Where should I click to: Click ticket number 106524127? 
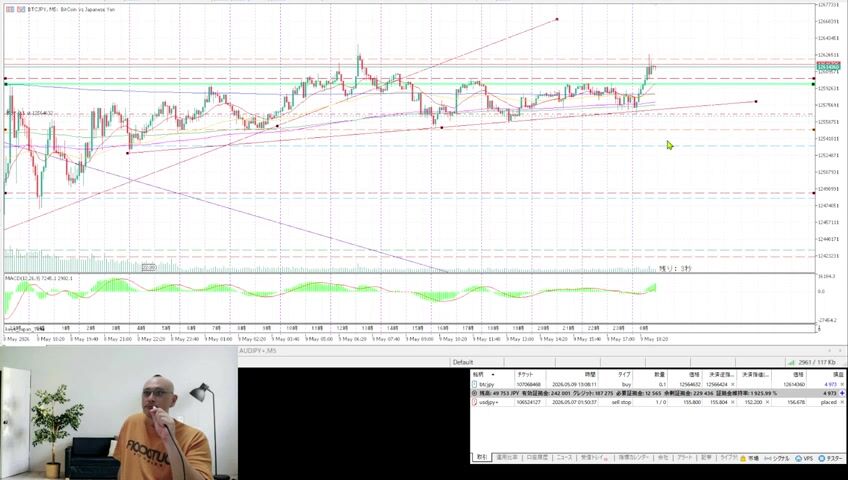coord(529,402)
